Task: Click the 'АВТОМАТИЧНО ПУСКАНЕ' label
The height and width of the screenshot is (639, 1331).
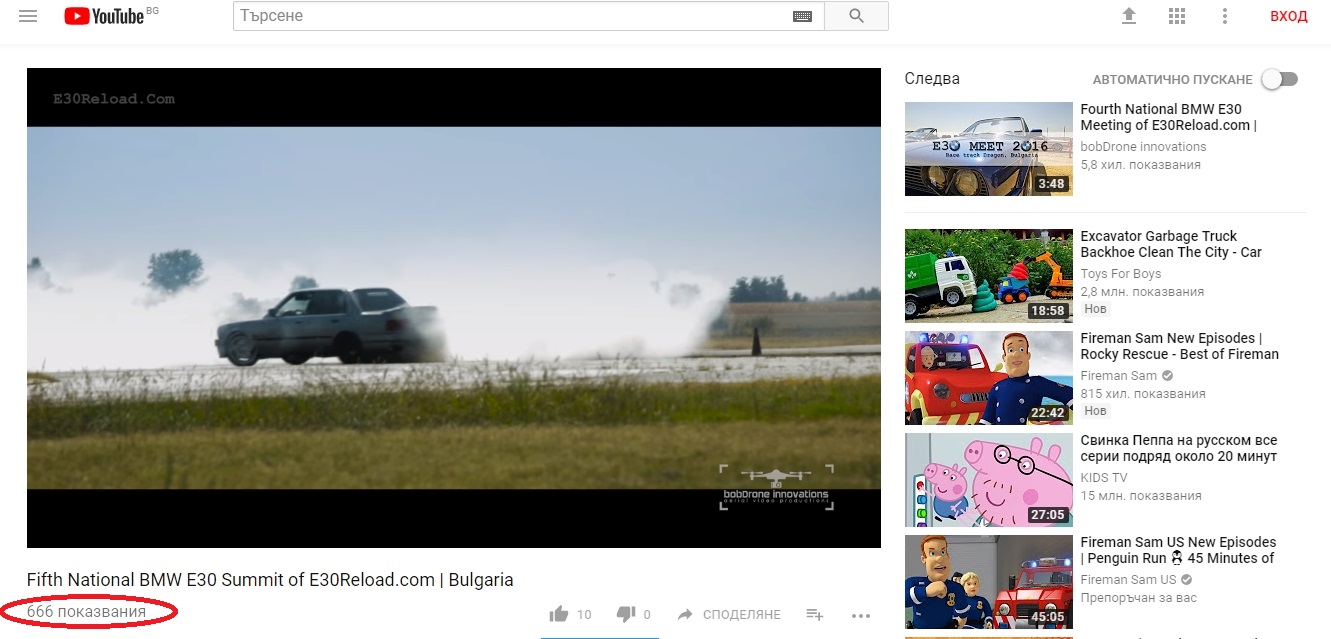Action: (x=1172, y=79)
